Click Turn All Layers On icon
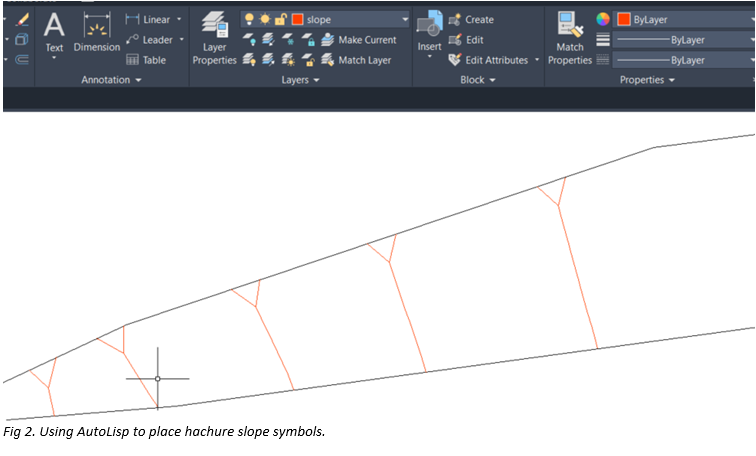Screen dimensions: 756x456 point(249,60)
